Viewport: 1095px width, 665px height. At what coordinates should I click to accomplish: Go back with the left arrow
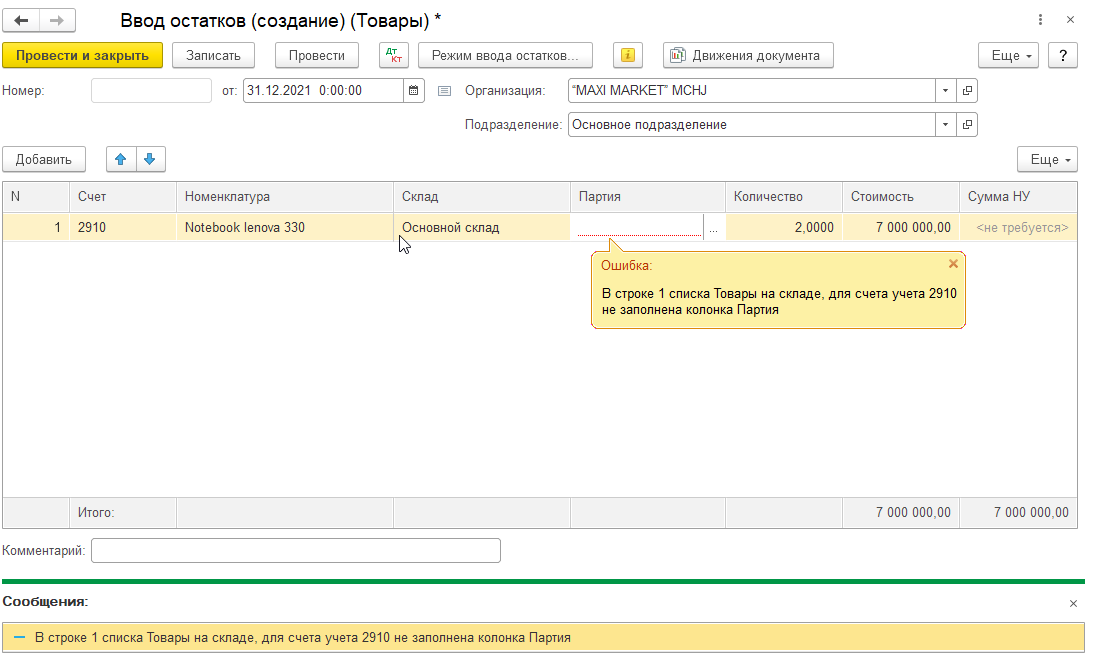click(x=21, y=20)
